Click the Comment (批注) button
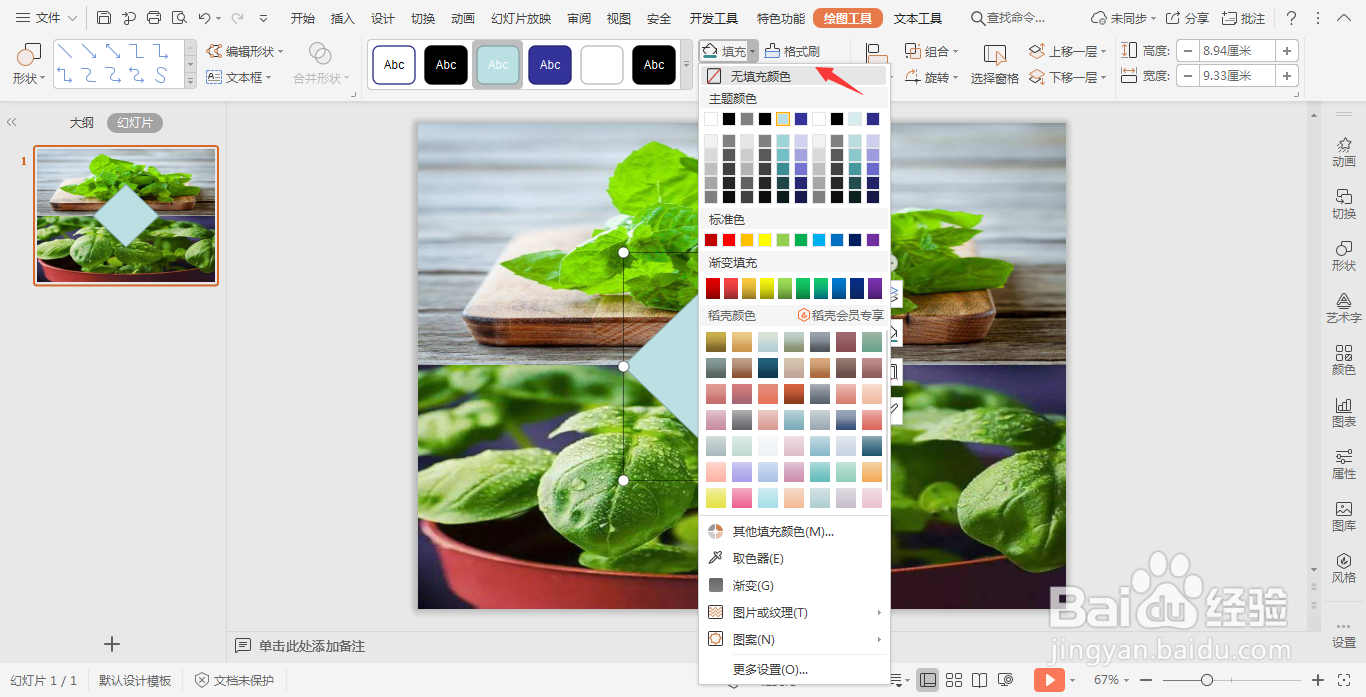The width and height of the screenshot is (1366, 697). [1243, 18]
